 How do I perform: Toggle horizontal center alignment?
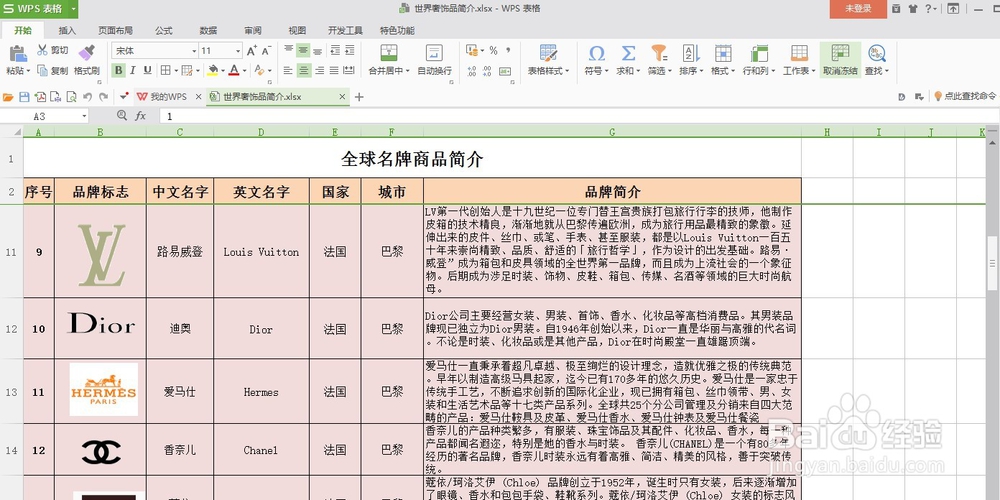[304, 70]
